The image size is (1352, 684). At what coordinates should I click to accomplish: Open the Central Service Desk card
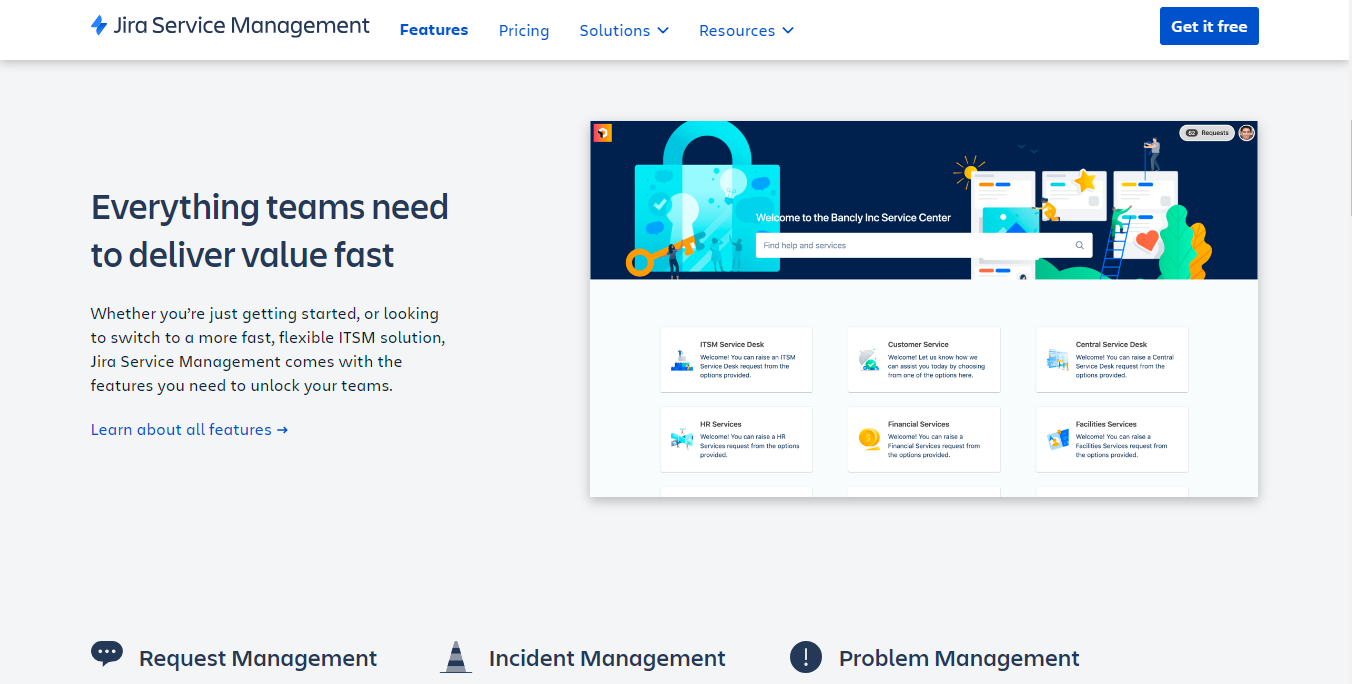(1112, 360)
